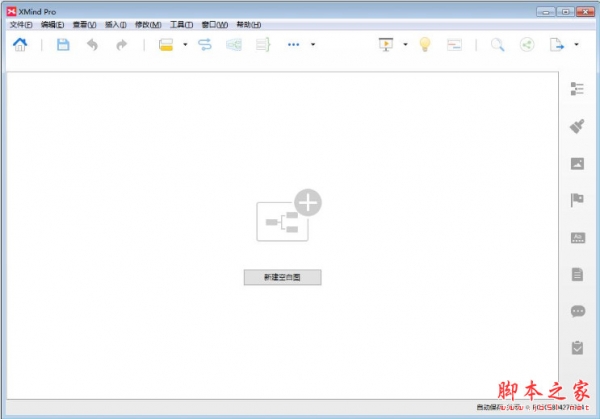Open the Format brush panel
The width and height of the screenshot is (600, 419).
[x=577, y=126]
